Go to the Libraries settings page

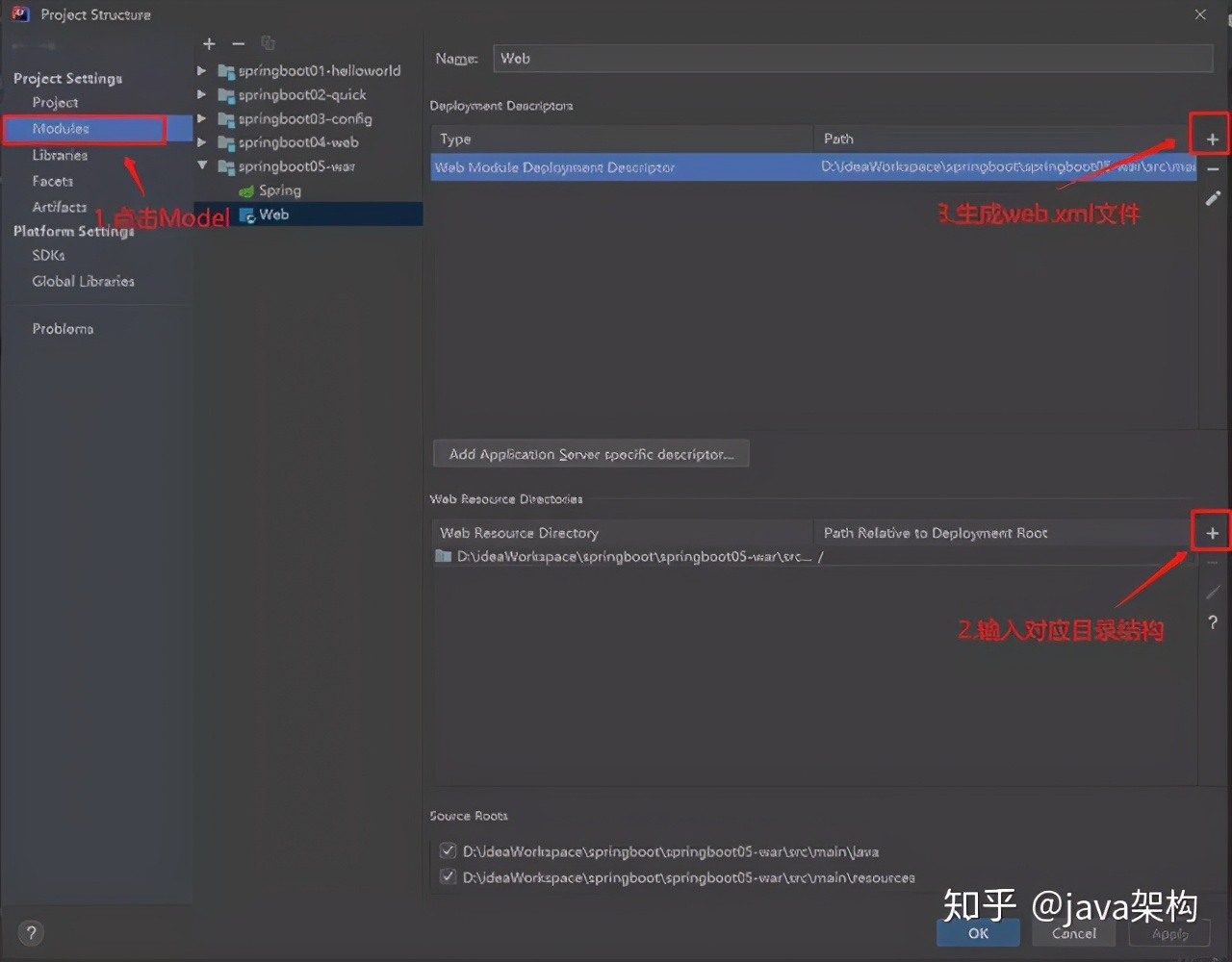(x=60, y=155)
